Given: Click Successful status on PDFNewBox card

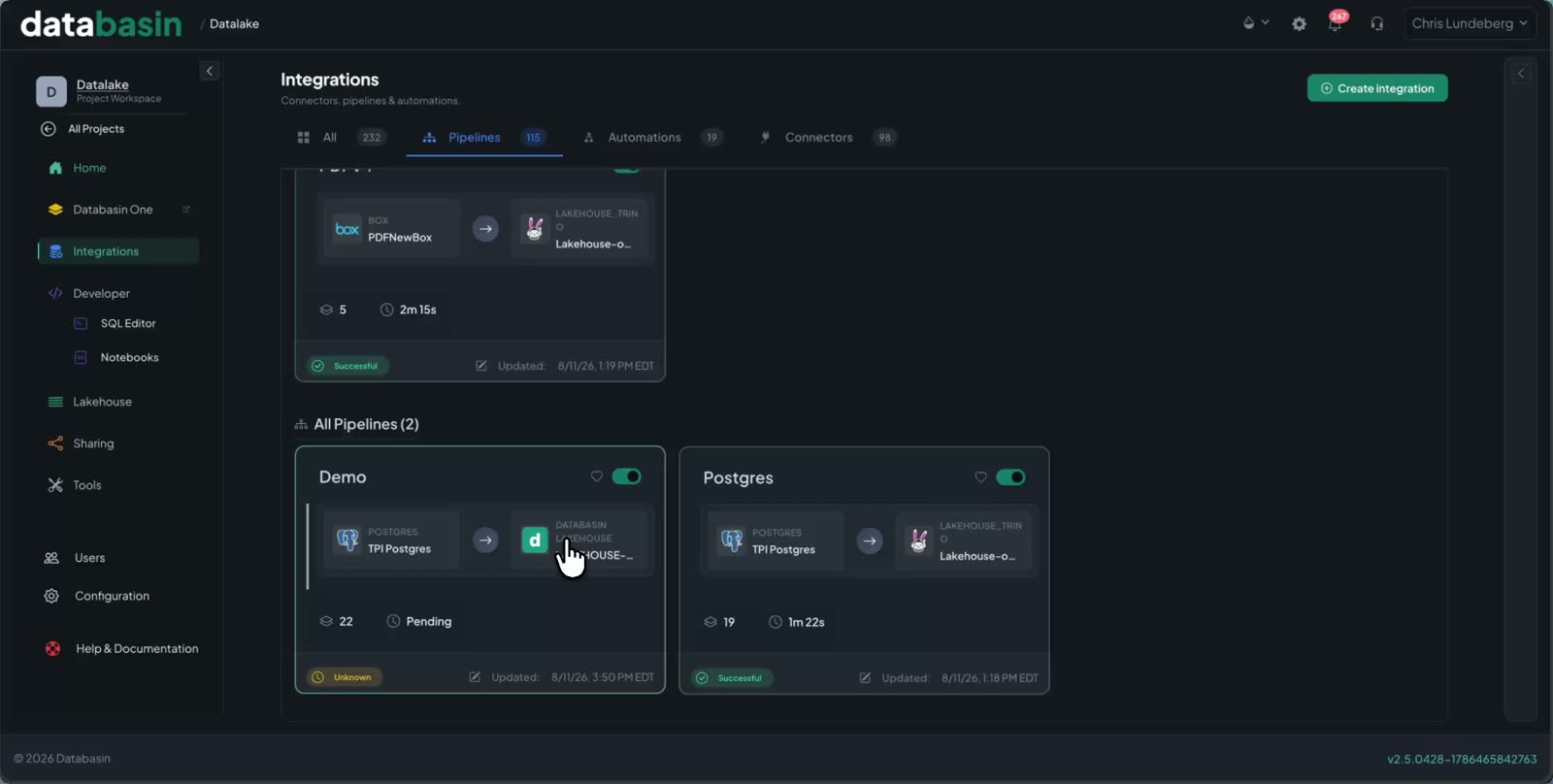Looking at the screenshot, I should 347,366.
